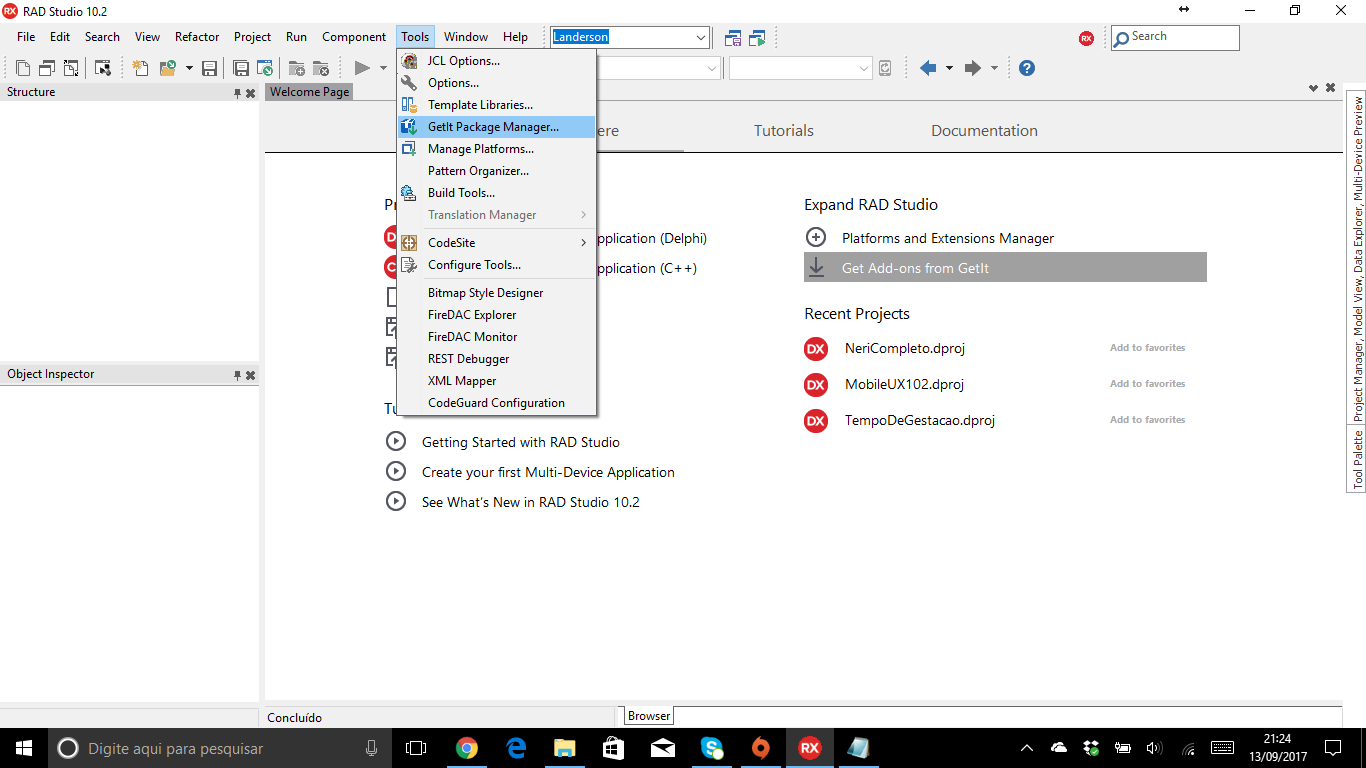The width and height of the screenshot is (1366, 768).
Task: Select CodeGuard Configuration menu item
Action: [497, 403]
